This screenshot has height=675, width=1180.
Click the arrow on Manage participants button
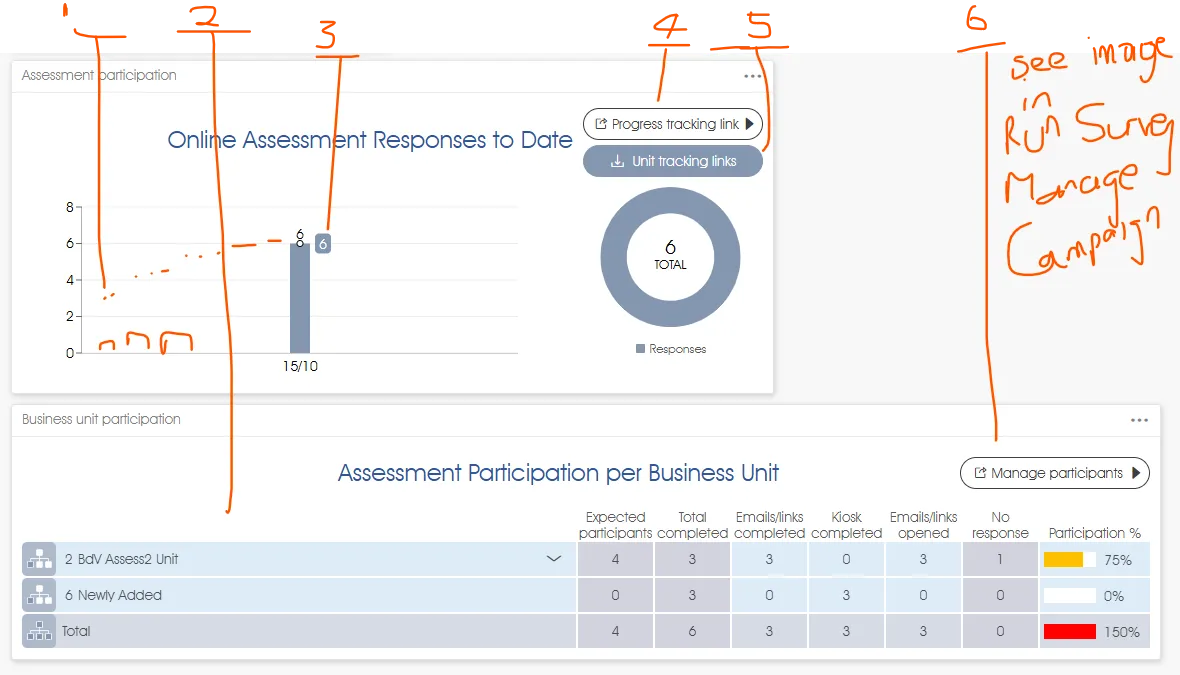pos(1136,473)
